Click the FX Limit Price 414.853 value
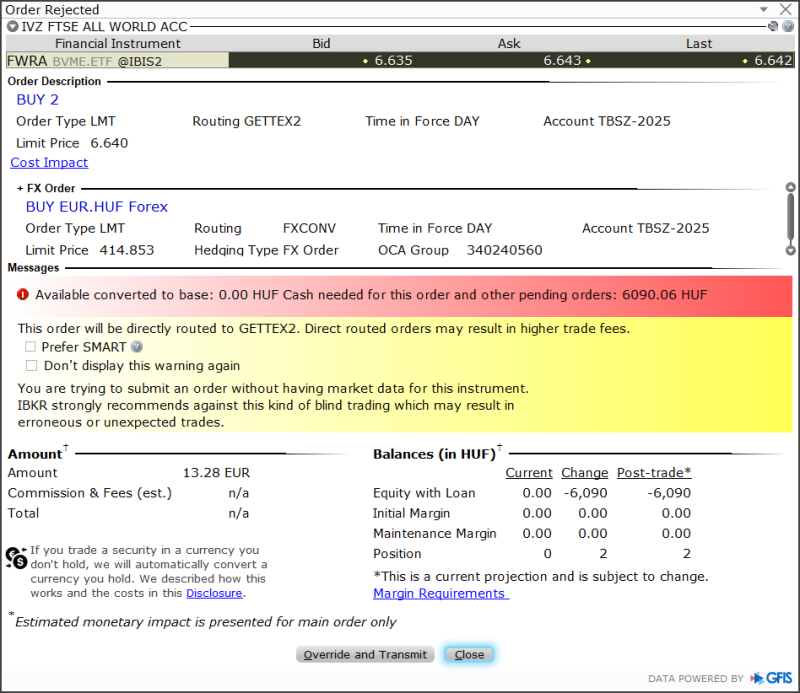 [x=127, y=250]
